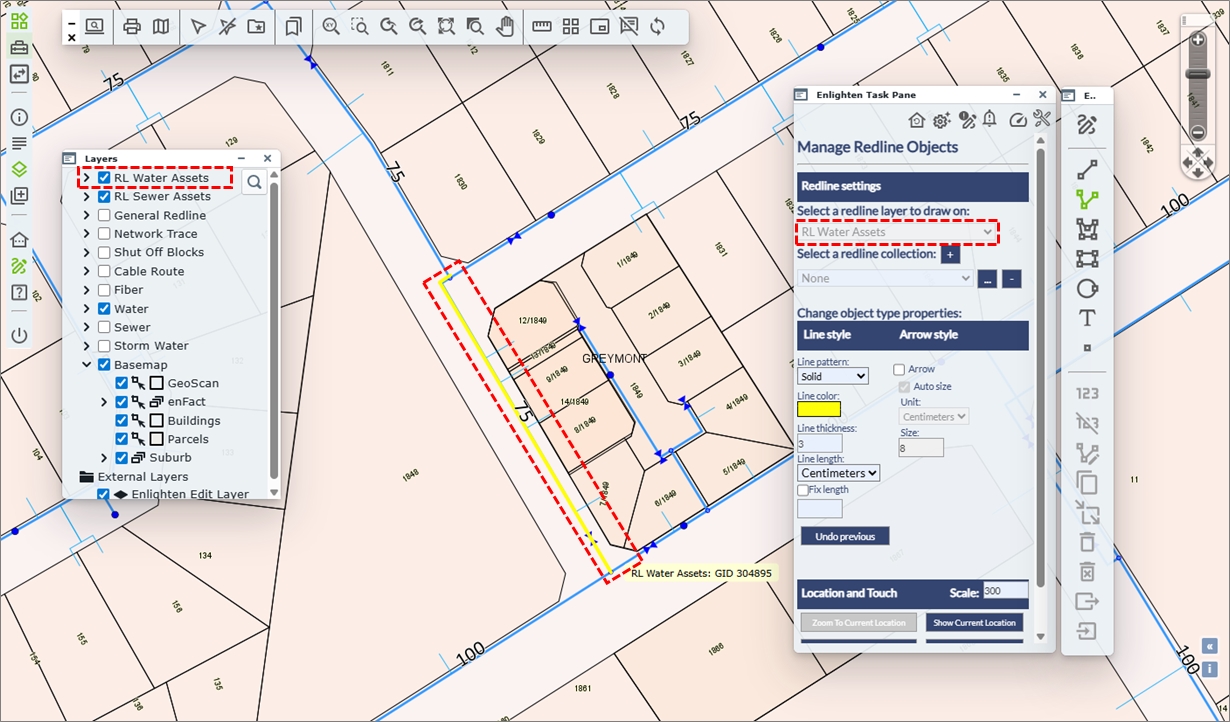Choose the Circle redline drawing tool
Screen dimensions: 1230x722
click(1087, 288)
